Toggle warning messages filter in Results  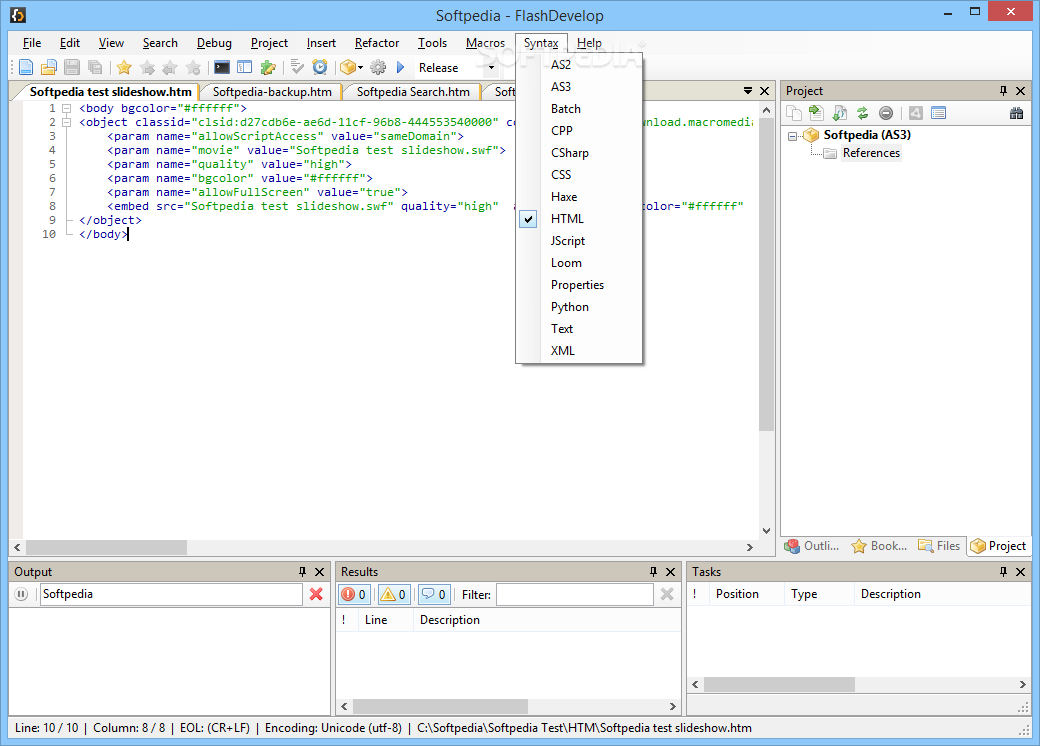(393, 594)
